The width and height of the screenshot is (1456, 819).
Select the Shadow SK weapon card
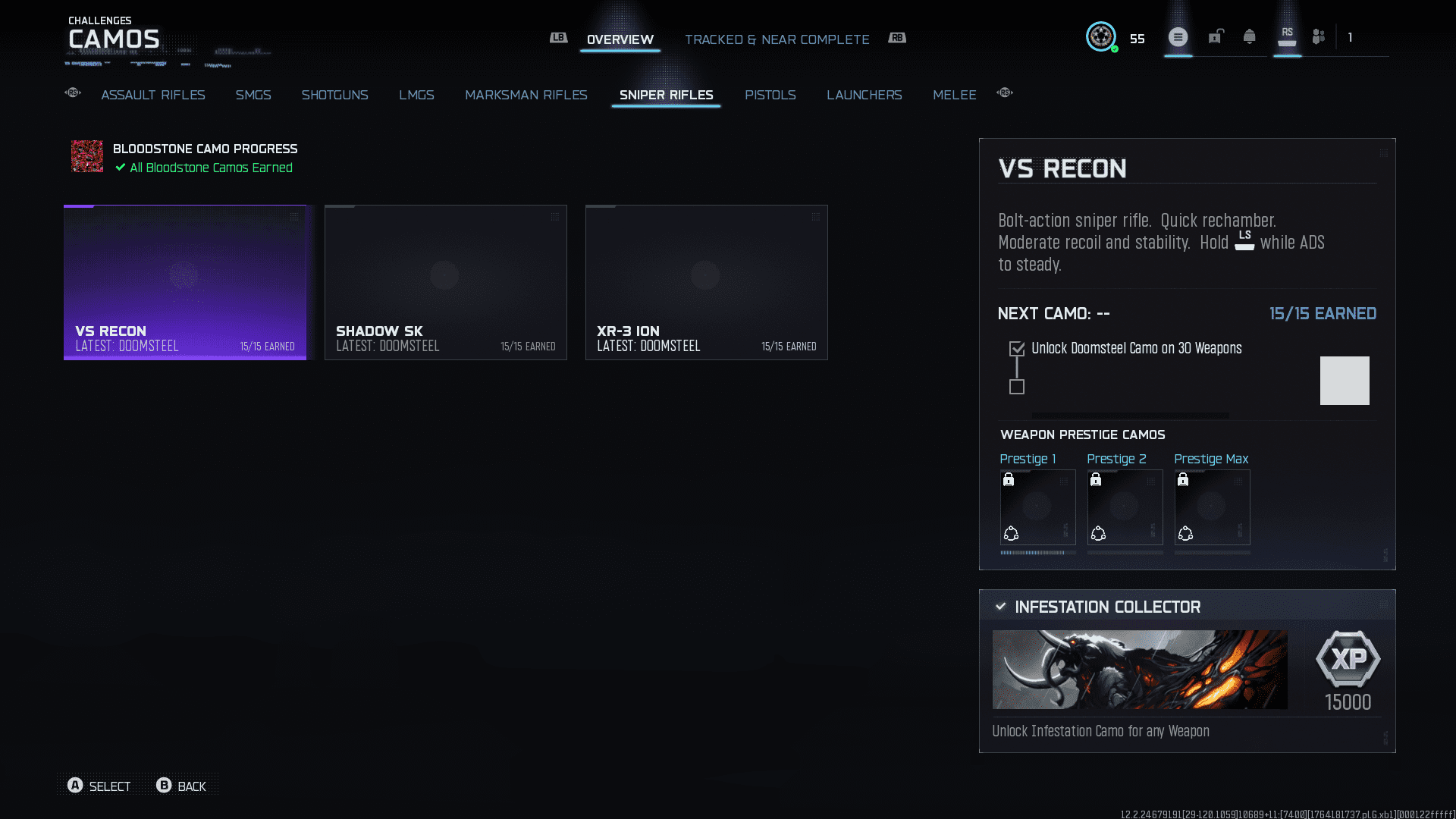tap(445, 282)
